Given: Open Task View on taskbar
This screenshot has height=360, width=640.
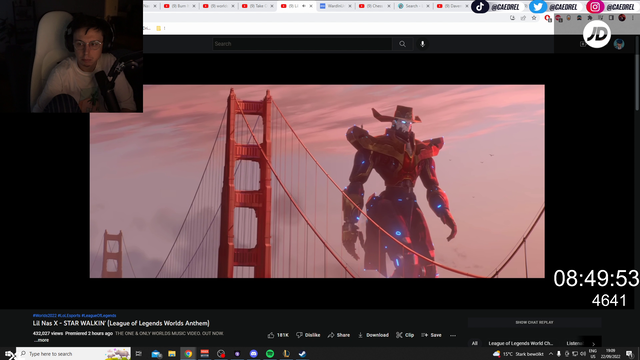Looking at the screenshot, I should (x=139, y=354).
